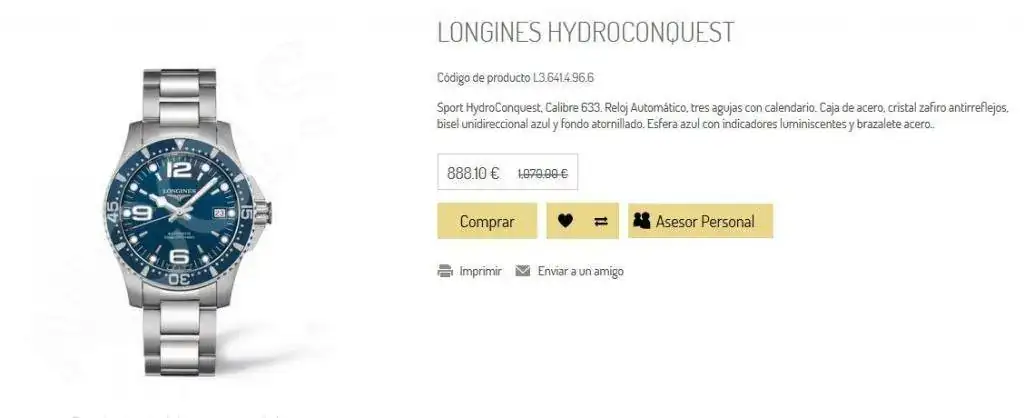Open the Longines watch product image
Image resolution: width=1024 pixels, height=418 pixels.
click(x=188, y=222)
